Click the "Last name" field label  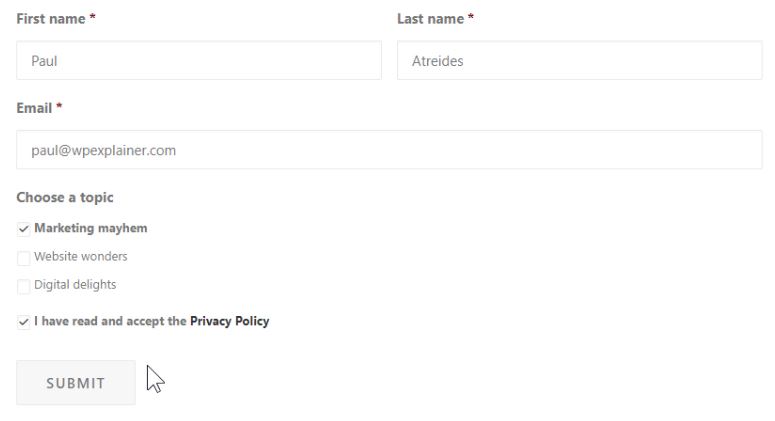[x=430, y=19]
